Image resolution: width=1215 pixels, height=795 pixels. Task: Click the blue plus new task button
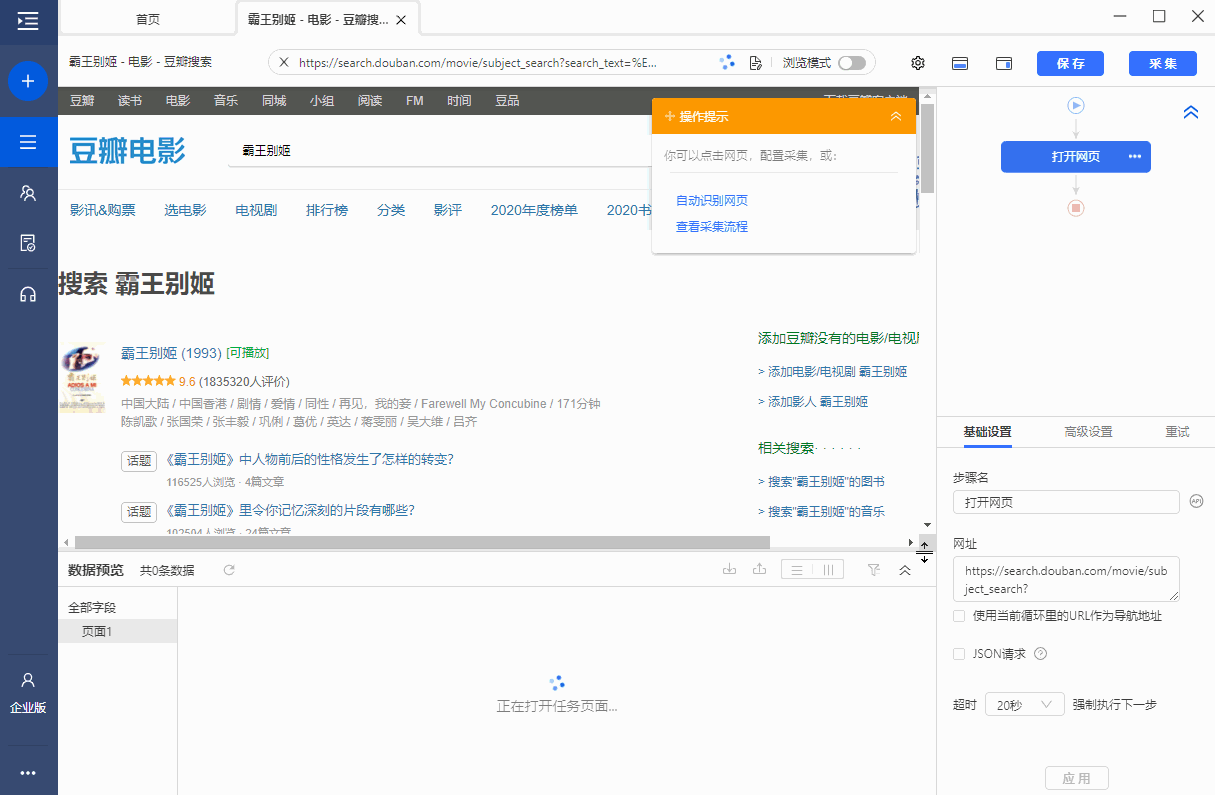point(28,81)
